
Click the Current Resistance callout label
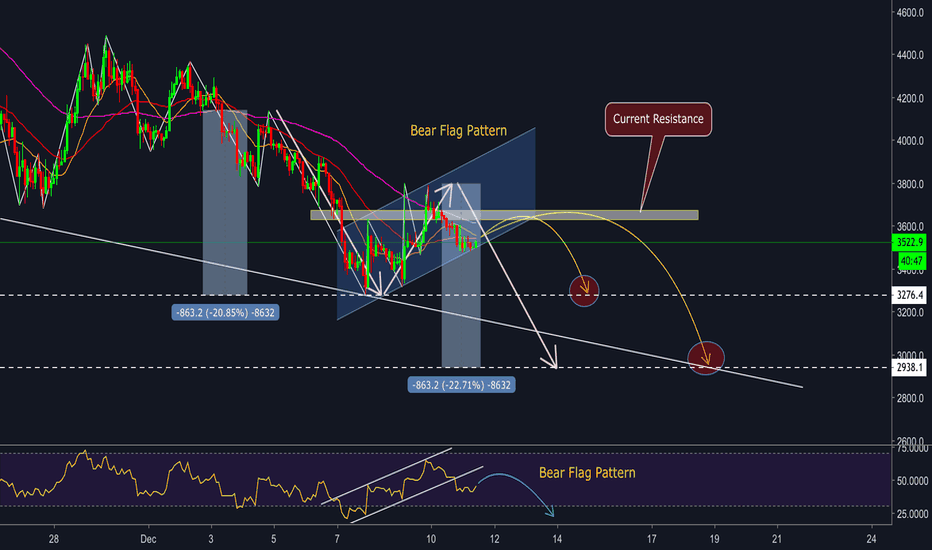point(658,119)
